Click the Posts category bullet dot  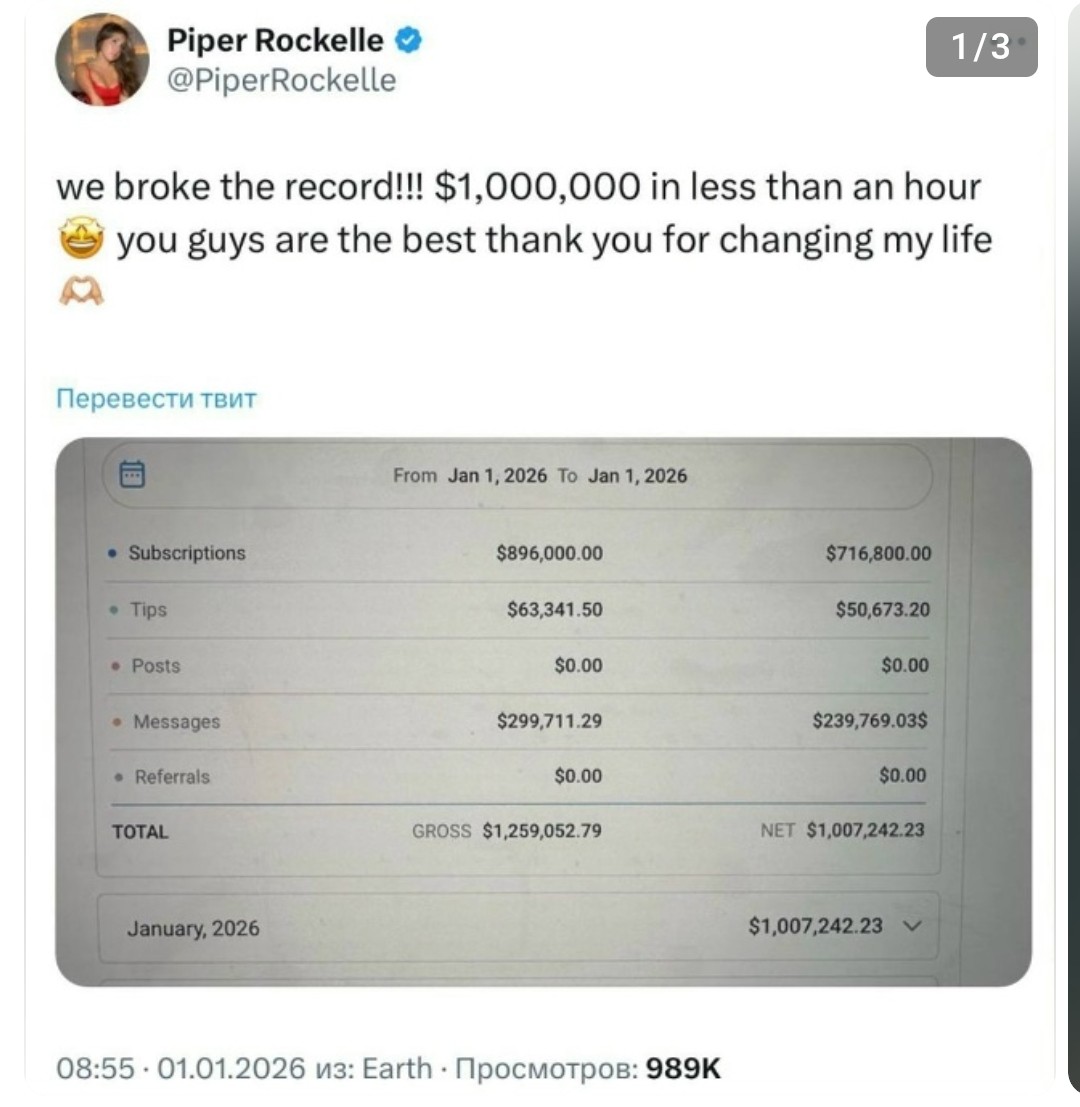coord(115,665)
